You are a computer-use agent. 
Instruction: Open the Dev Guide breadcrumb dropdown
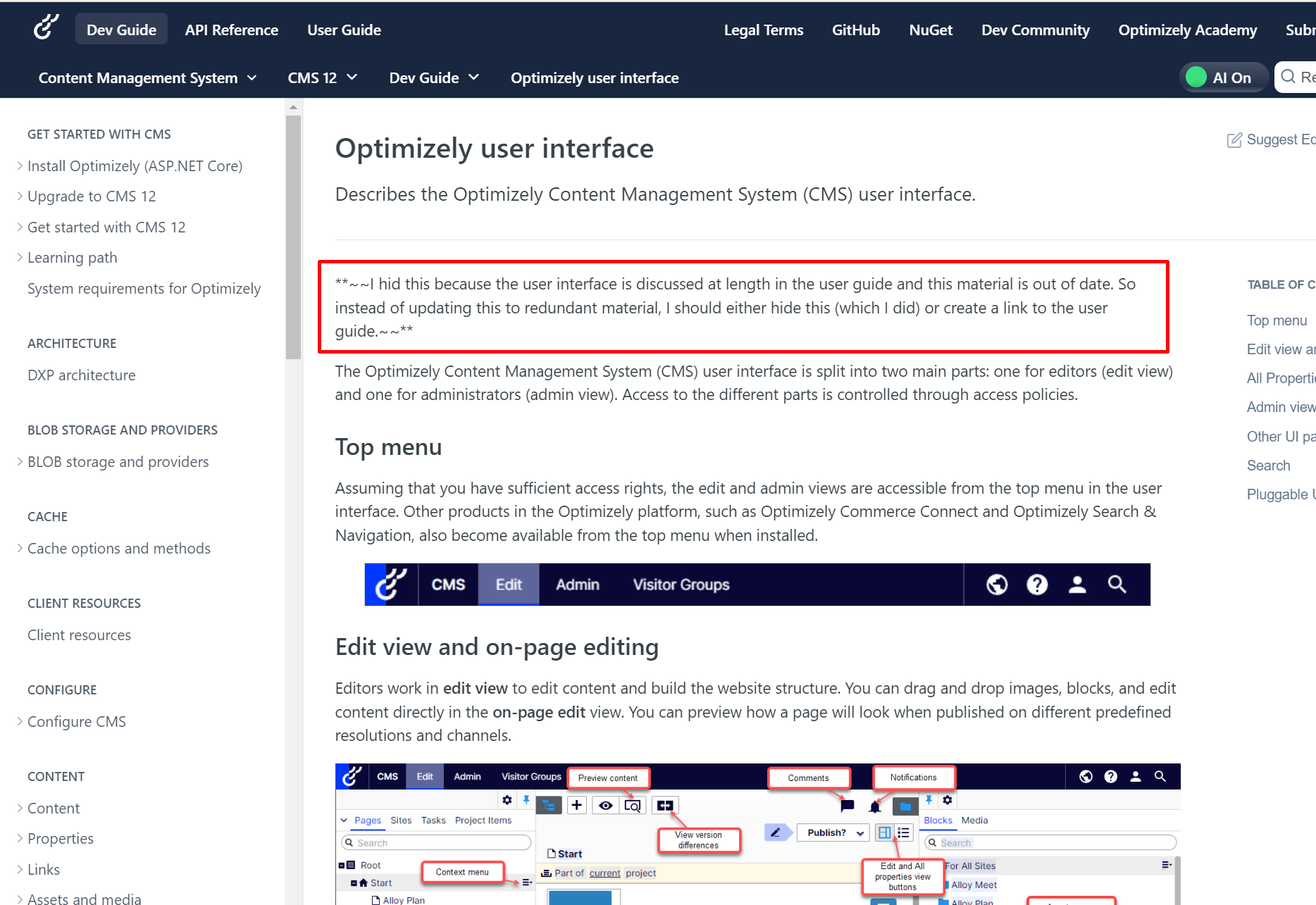(433, 78)
